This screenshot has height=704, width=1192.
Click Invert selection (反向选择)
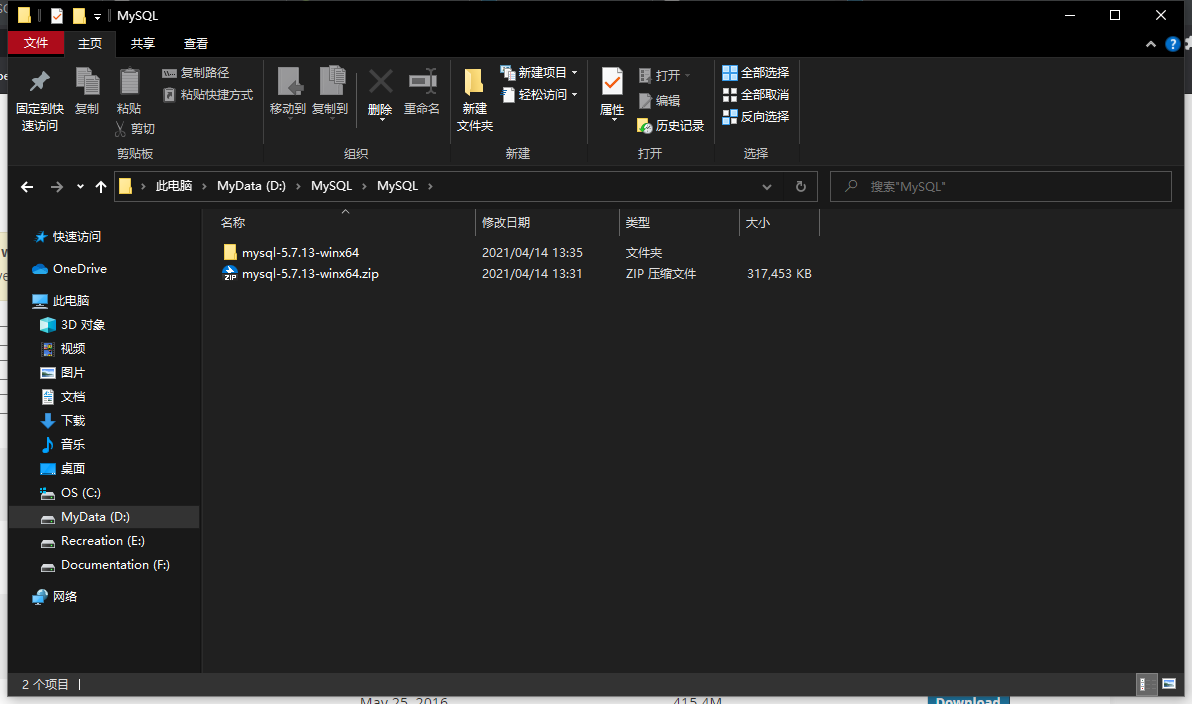(756, 116)
